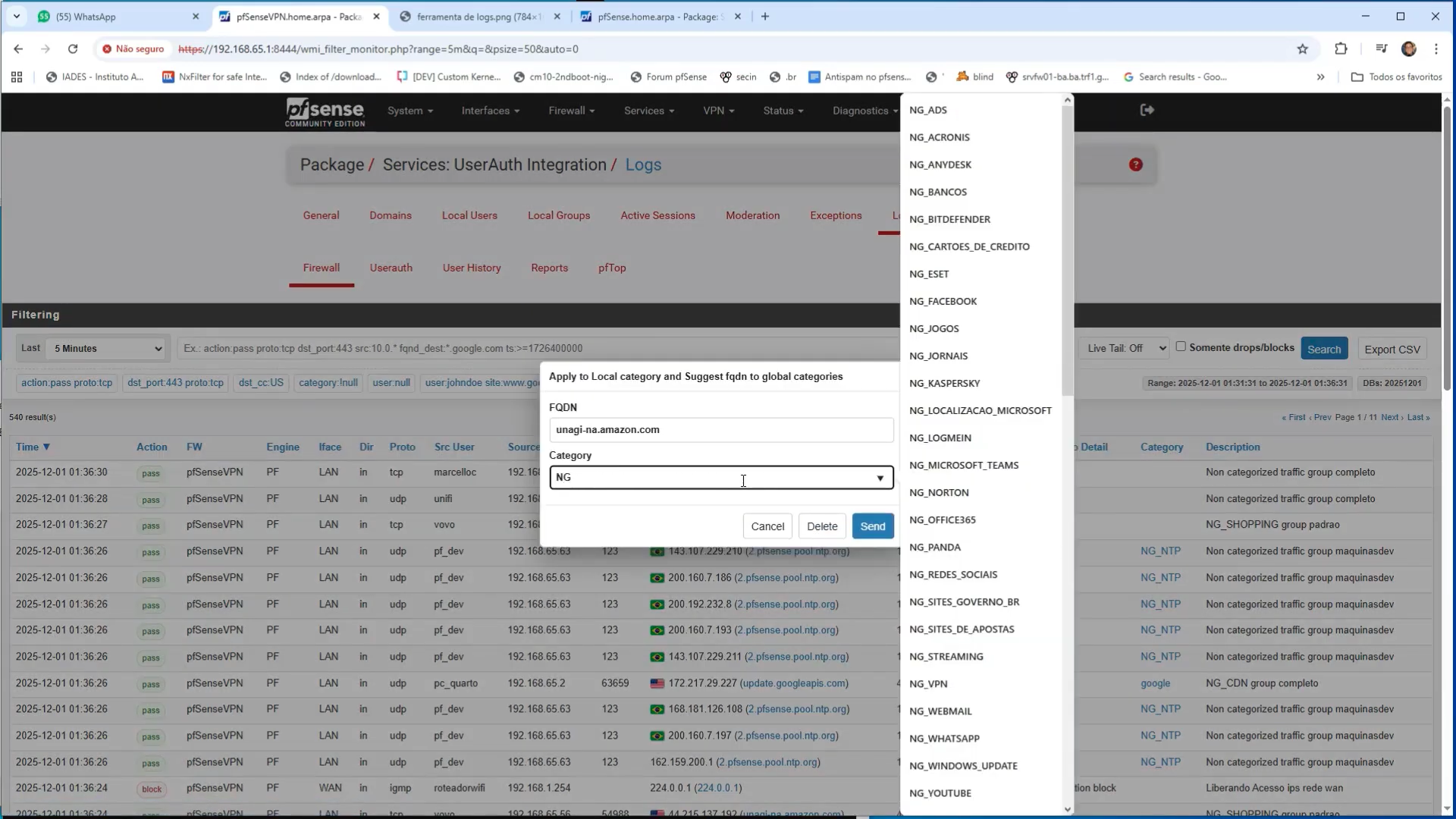Click the red help question icon
Viewport: 1456px width, 819px height.
[1135, 165]
